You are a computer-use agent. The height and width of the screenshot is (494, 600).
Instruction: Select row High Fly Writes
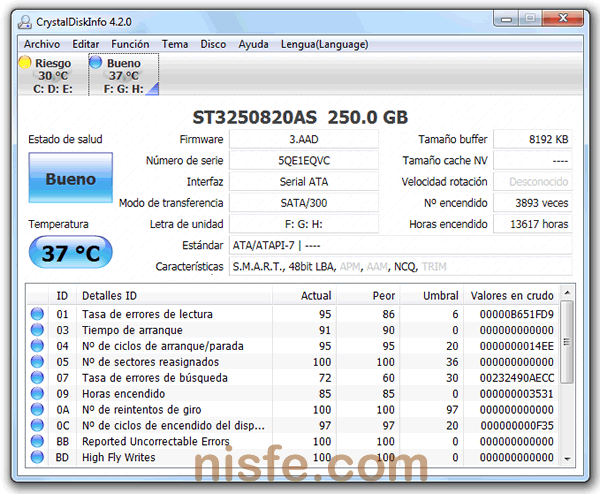point(293,457)
